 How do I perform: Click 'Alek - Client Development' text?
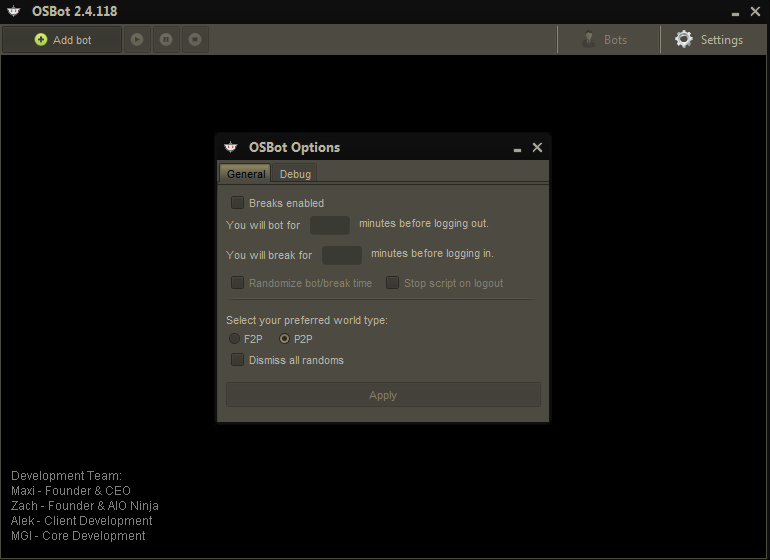[x=82, y=521]
